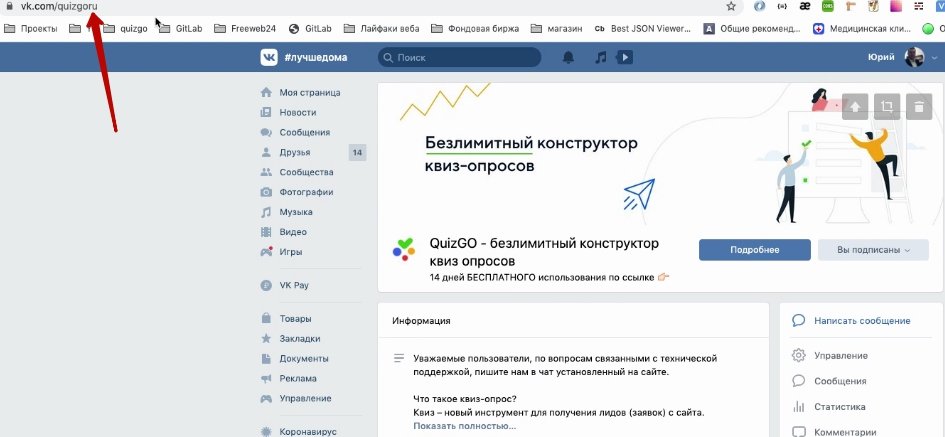Click the VK logo in header
This screenshot has height=437, width=945.
(269, 58)
